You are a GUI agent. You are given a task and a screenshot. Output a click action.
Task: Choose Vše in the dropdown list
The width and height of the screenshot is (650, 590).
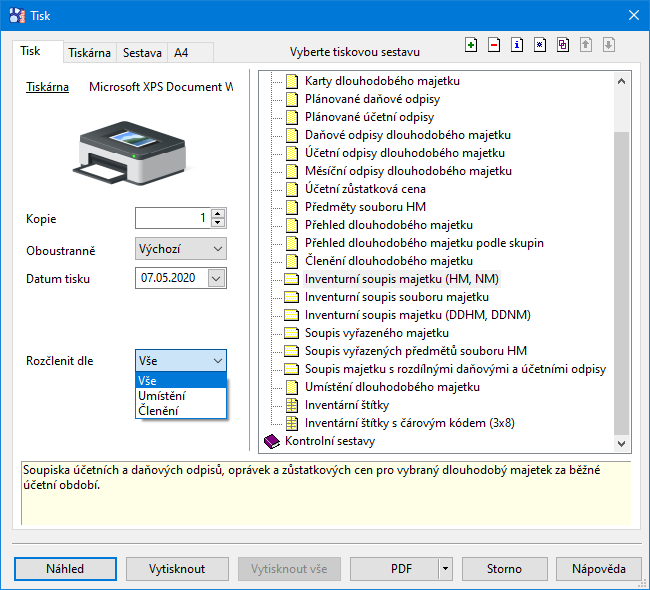pos(181,381)
